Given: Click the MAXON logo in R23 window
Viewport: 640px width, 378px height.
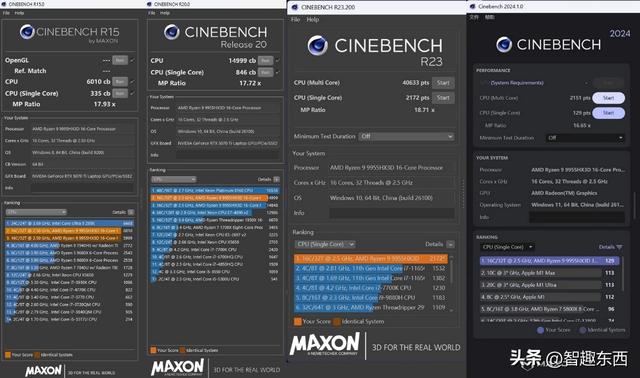Looking at the screenshot, I should pyautogui.click(x=325, y=344).
